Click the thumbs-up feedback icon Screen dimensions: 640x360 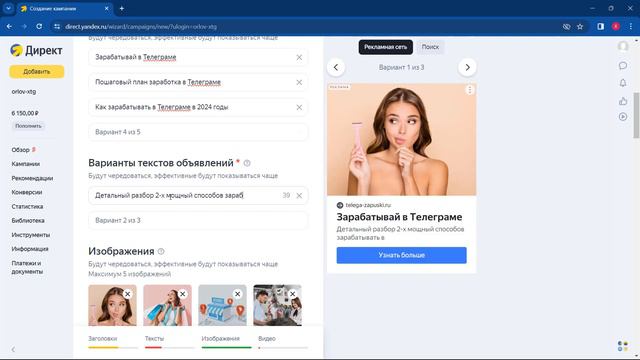[623, 100]
